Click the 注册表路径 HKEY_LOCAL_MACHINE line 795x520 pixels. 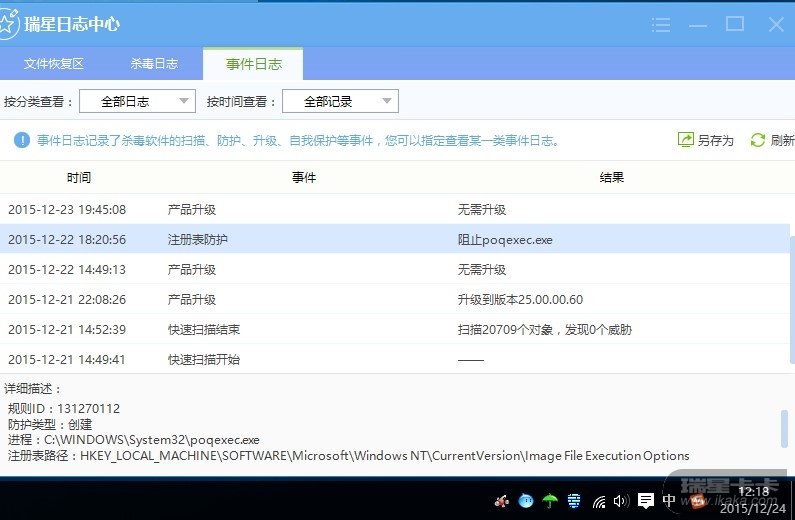[x=349, y=456]
